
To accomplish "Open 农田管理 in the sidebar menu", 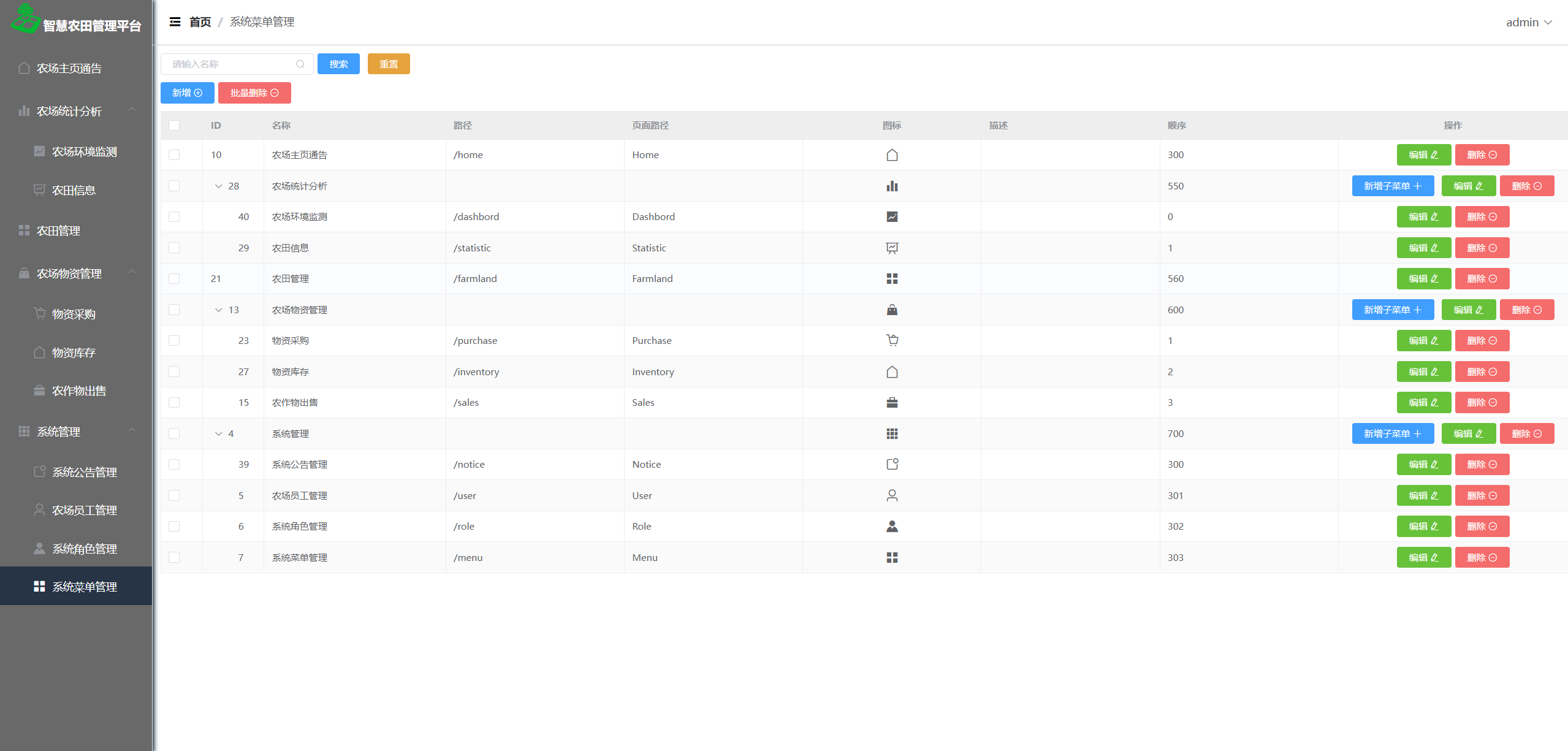I will 58,231.
